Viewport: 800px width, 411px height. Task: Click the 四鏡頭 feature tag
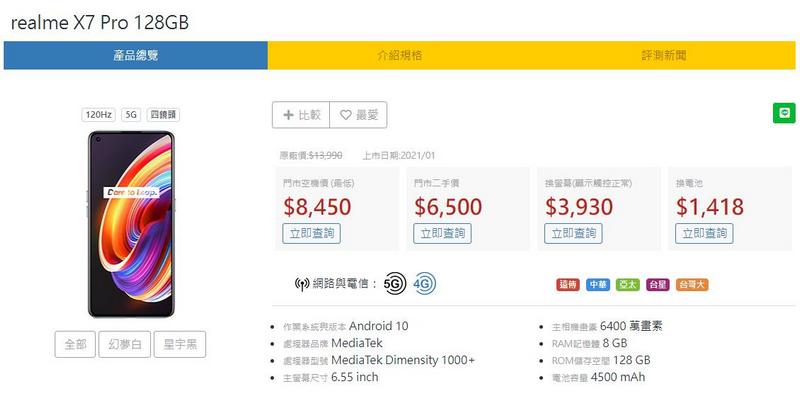163,115
